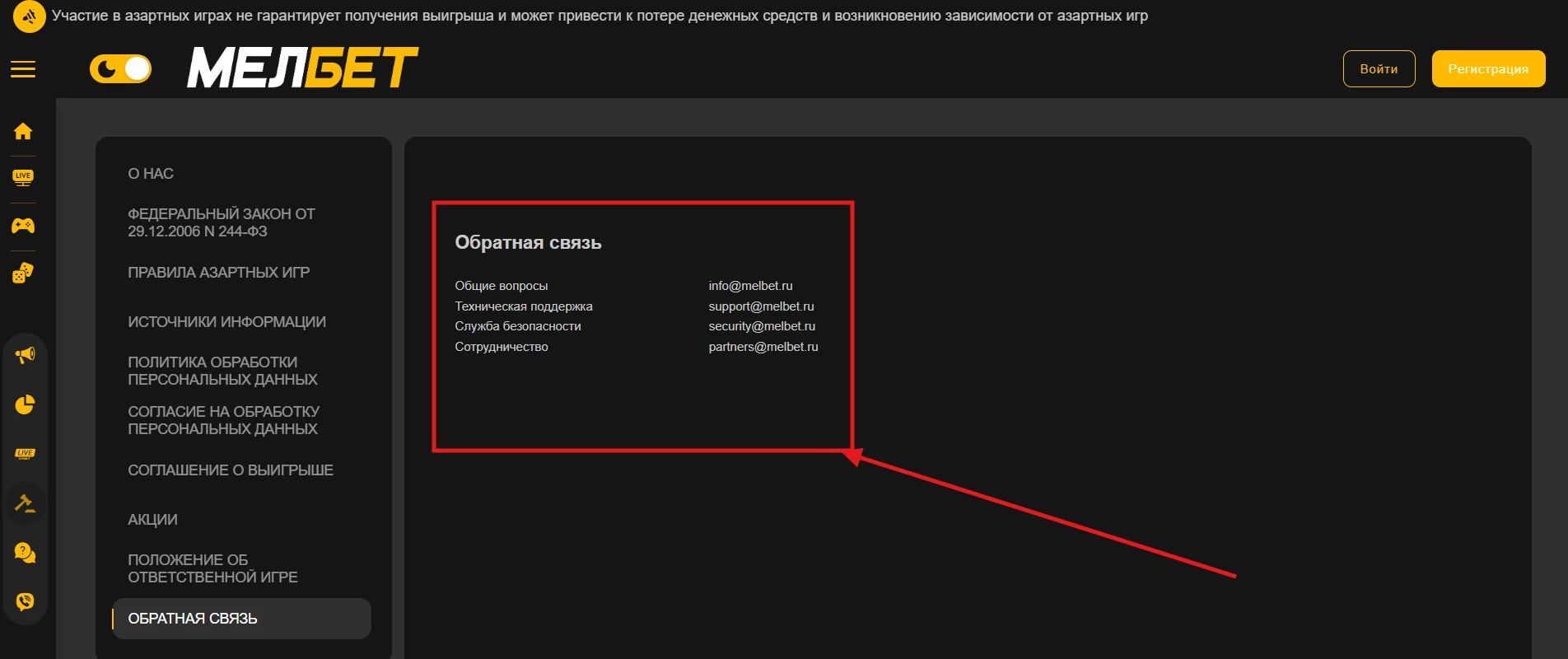Viewport: 1568px width, 659px height.
Task: Click the Общие вопросы label
Action: coord(501,286)
